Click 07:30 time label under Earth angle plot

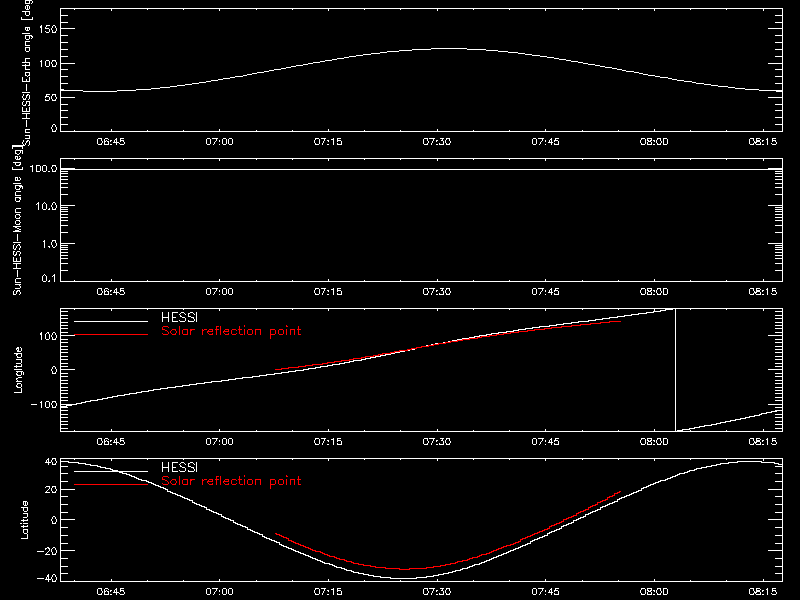[437, 142]
